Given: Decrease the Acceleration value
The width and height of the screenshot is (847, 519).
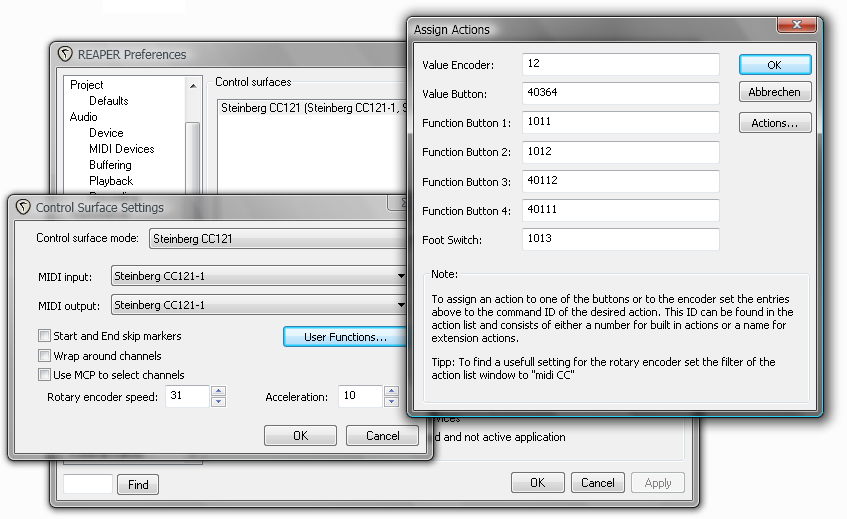Looking at the screenshot, I should pyautogui.click(x=392, y=401).
